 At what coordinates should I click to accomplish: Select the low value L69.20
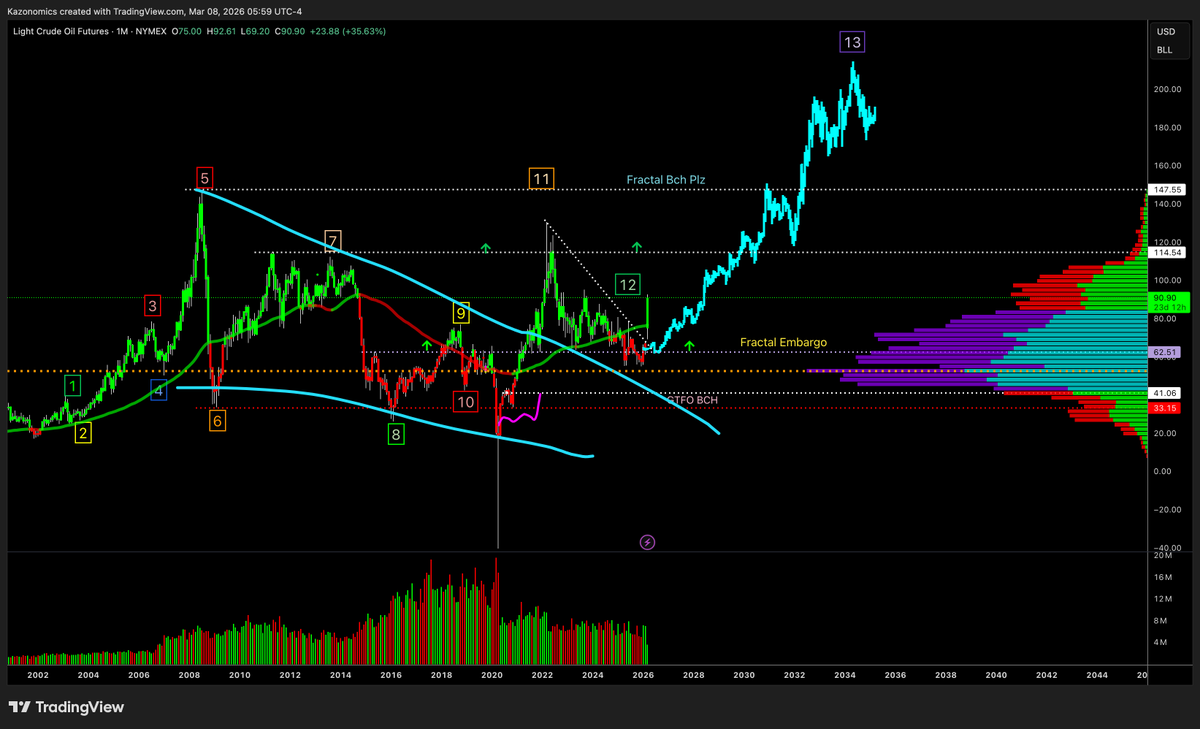pyautogui.click(x=257, y=31)
